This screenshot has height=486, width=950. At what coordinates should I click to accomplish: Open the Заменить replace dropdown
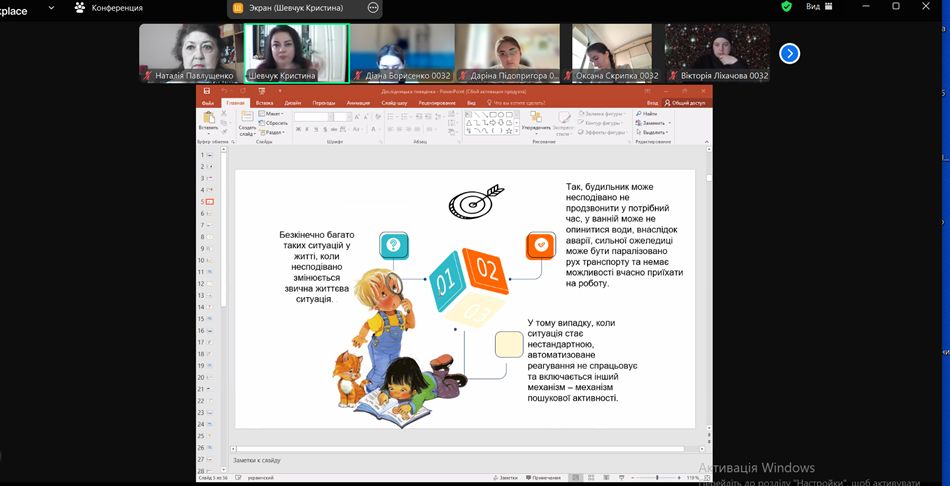(x=655, y=123)
